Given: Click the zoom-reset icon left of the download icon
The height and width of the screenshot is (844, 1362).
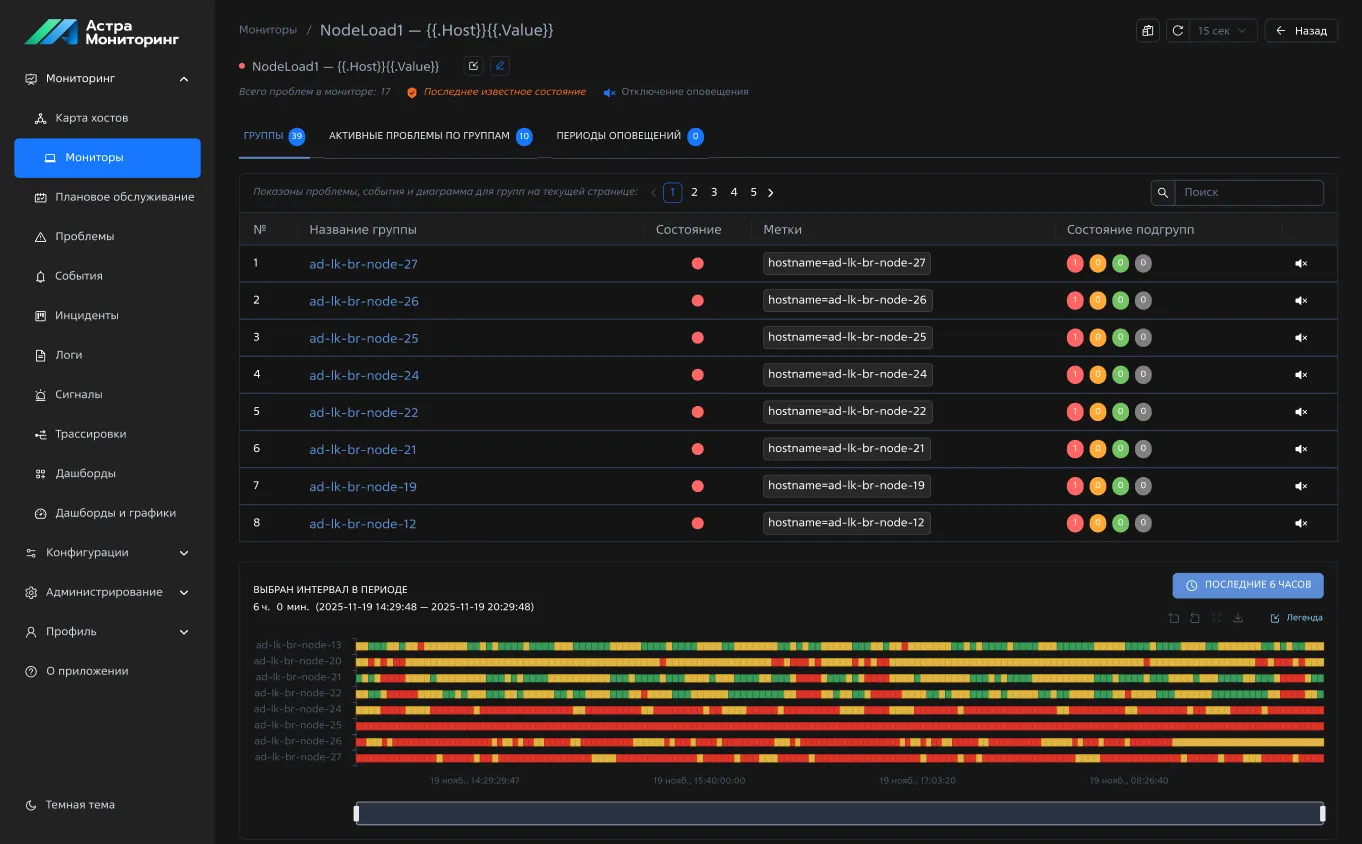Looking at the screenshot, I should click(x=1216, y=618).
